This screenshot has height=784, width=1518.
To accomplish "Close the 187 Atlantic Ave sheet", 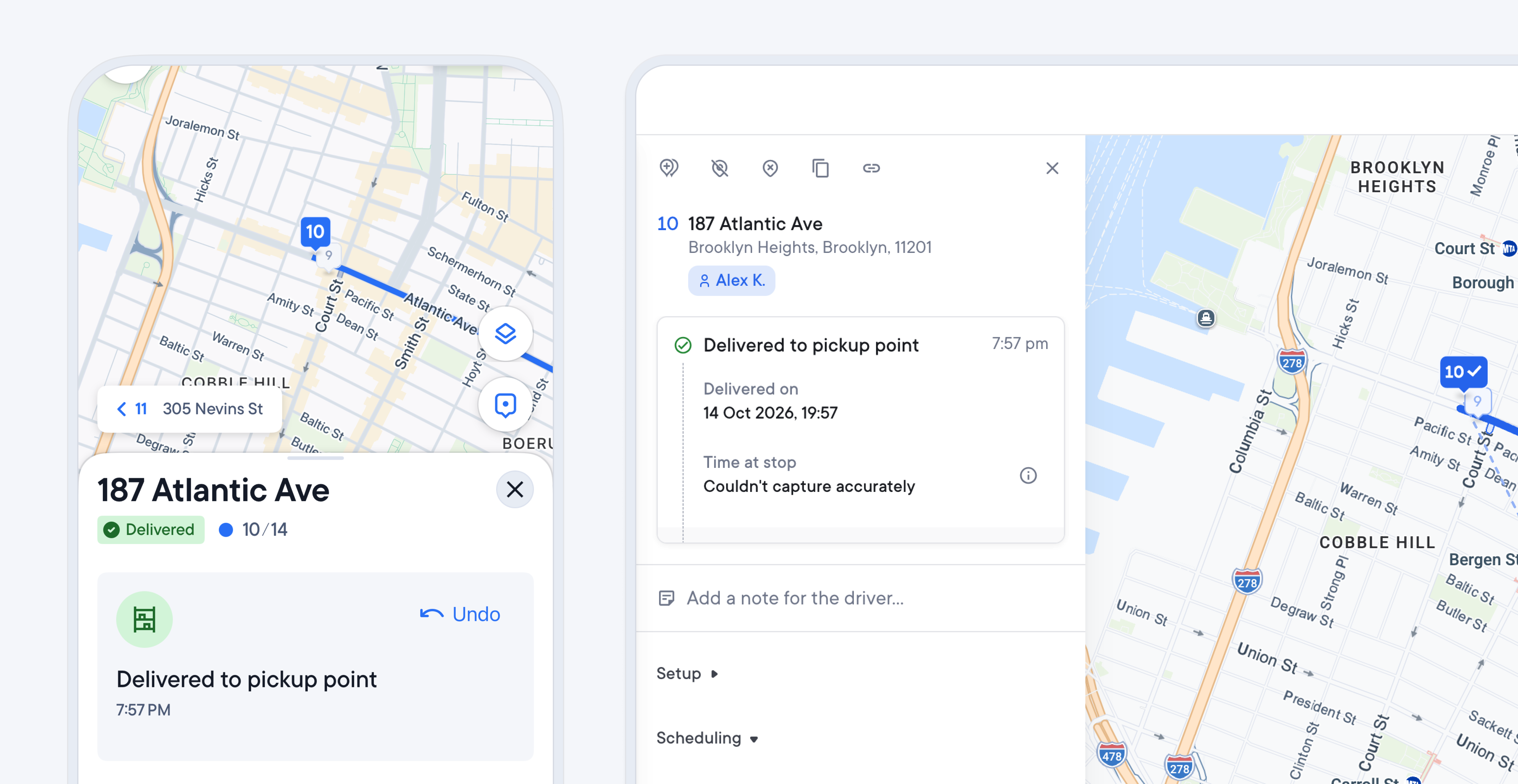I will (x=515, y=489).
